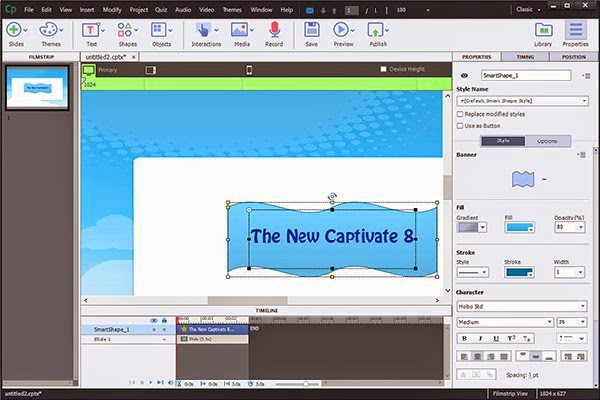Click the timeline play button

150,382
